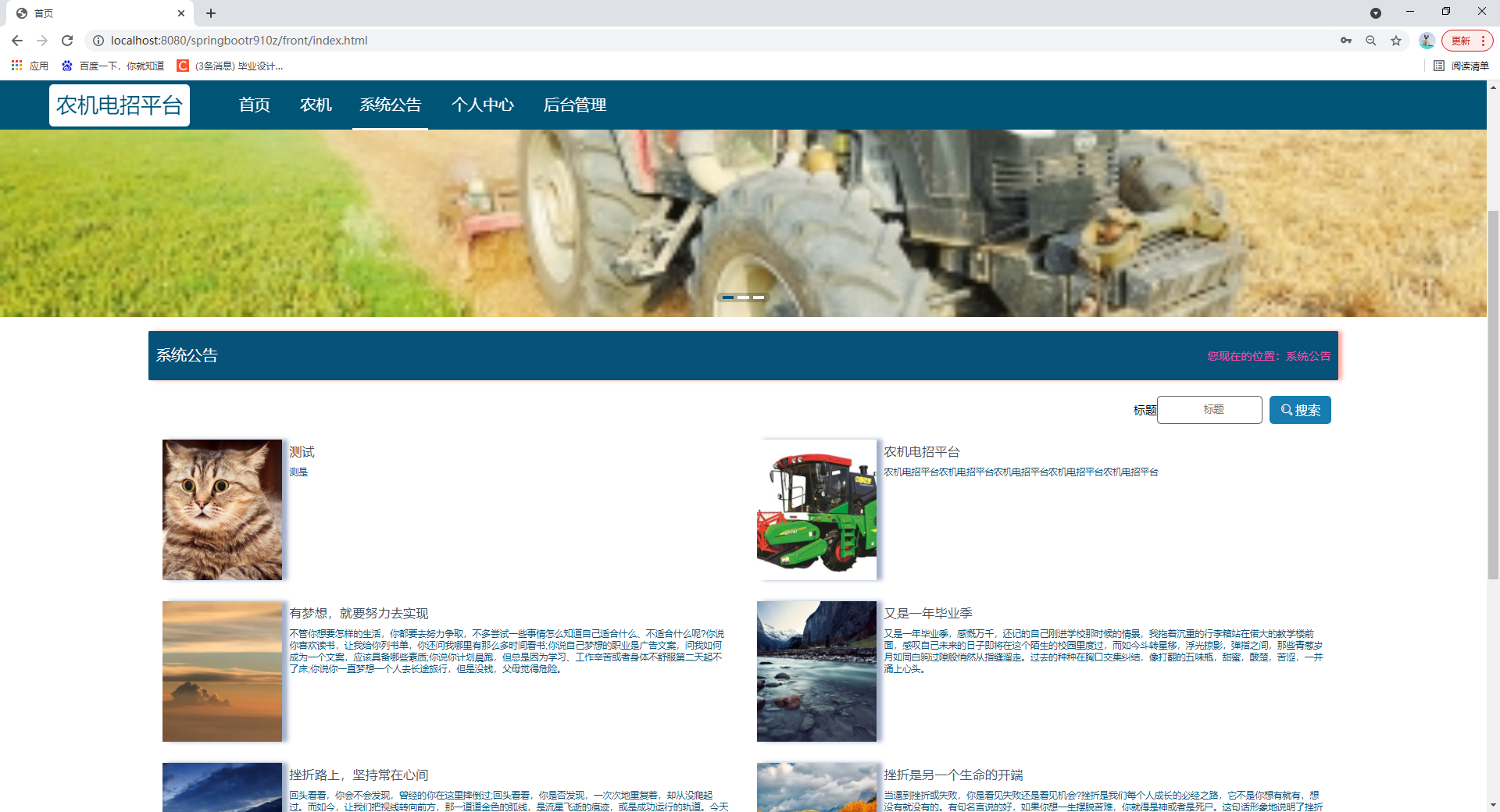
Task: Click the 系统公告 breadcrumb location text
Action: 1309,356
